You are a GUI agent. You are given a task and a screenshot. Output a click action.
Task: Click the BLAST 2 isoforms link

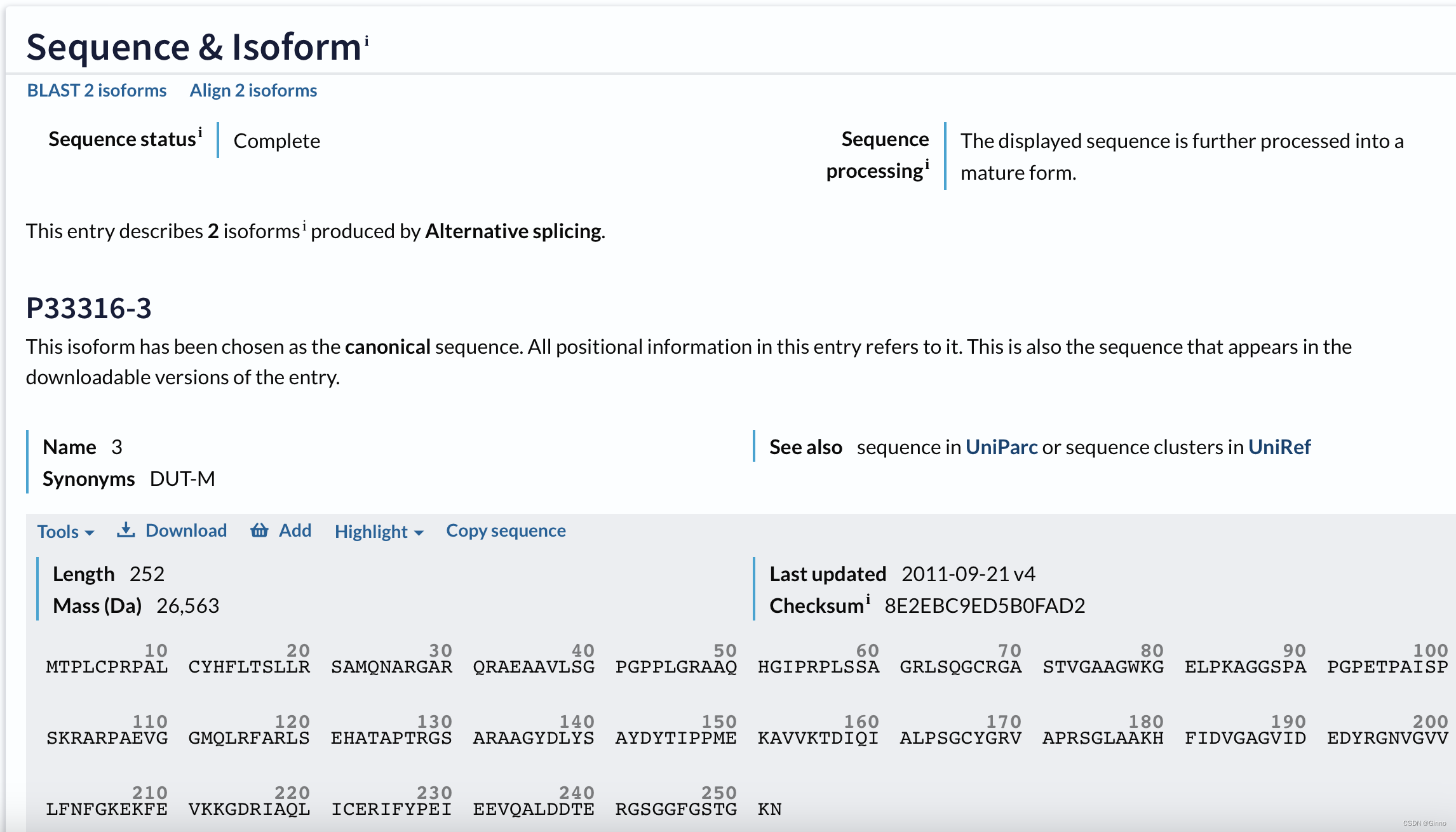[97, 90]
